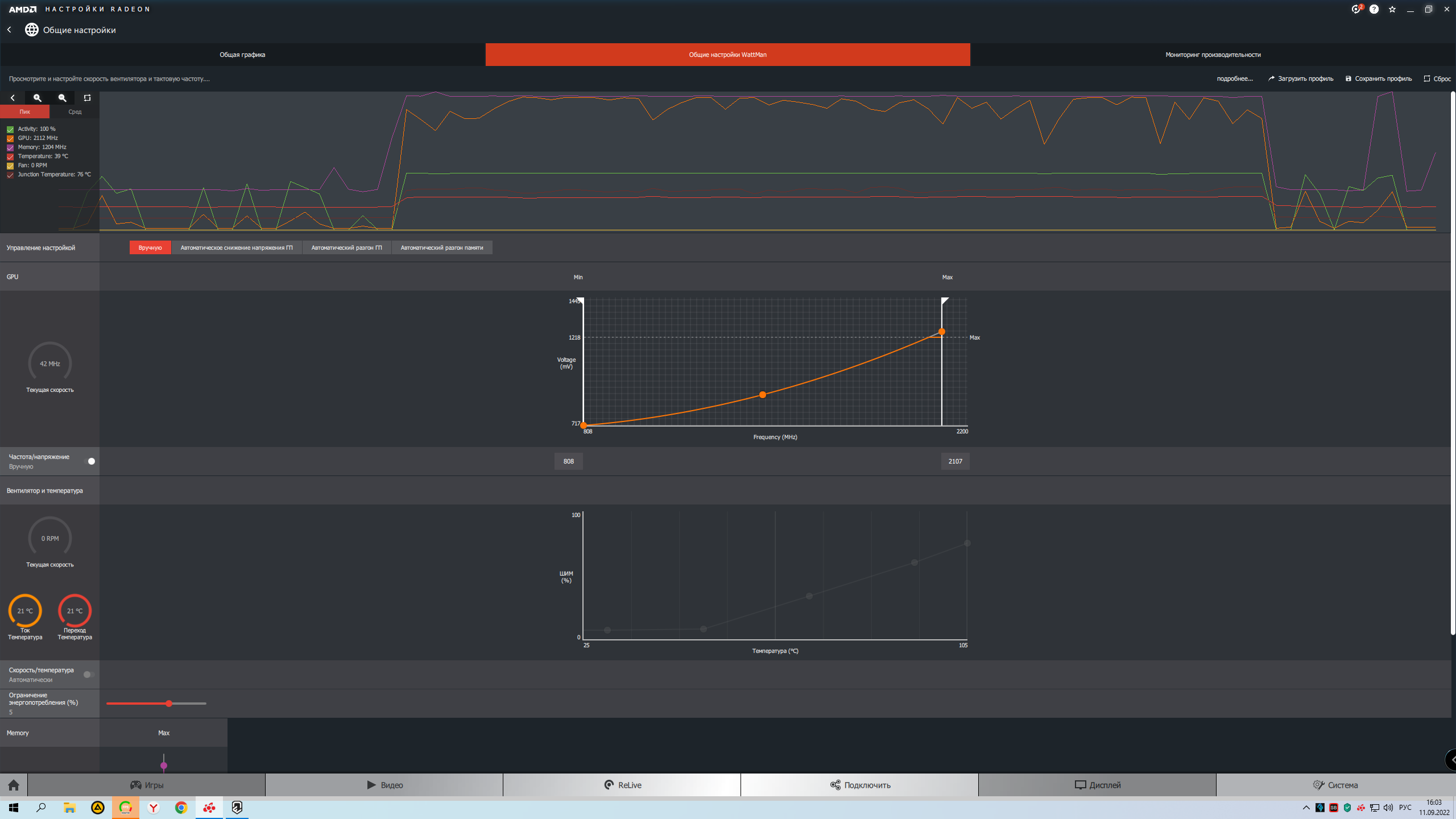Click the help question mark icon
Viewport: 1456px width, 819px height.
coord(1374,9)
